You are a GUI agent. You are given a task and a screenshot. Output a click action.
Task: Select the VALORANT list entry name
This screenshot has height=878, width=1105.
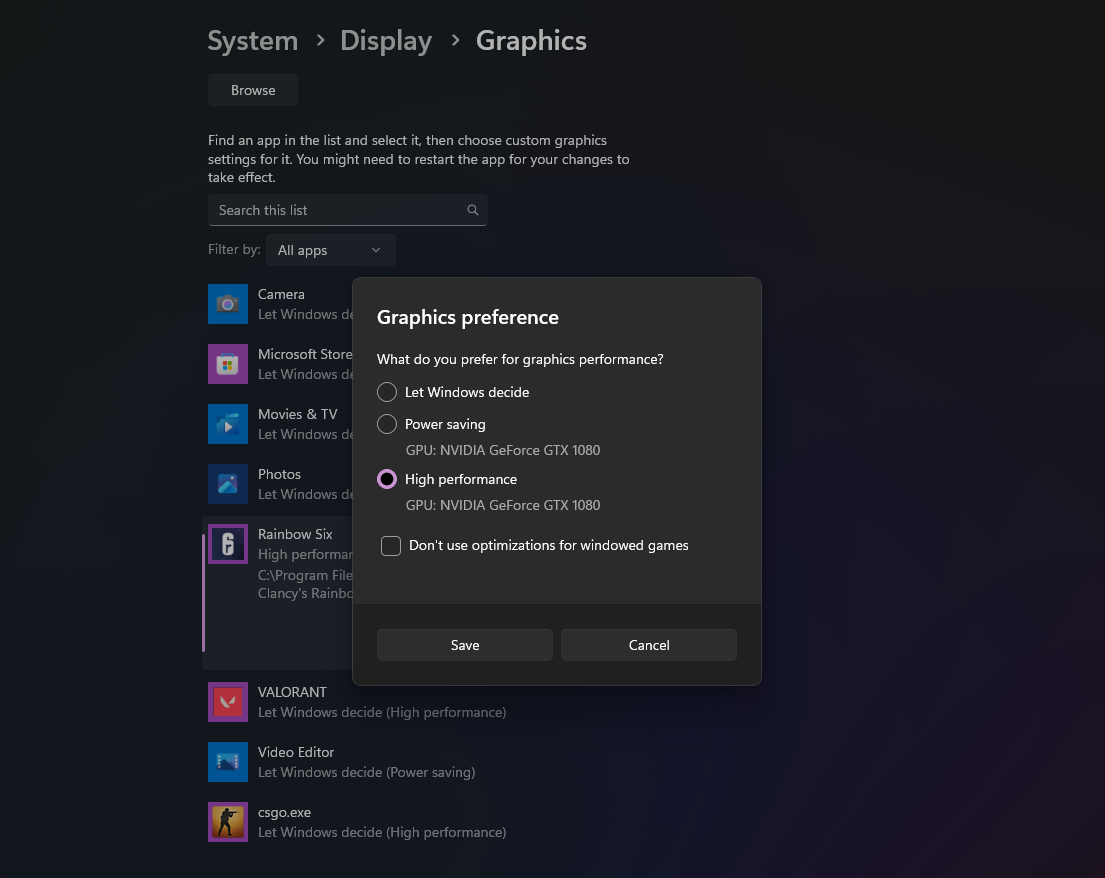(292, 692)
